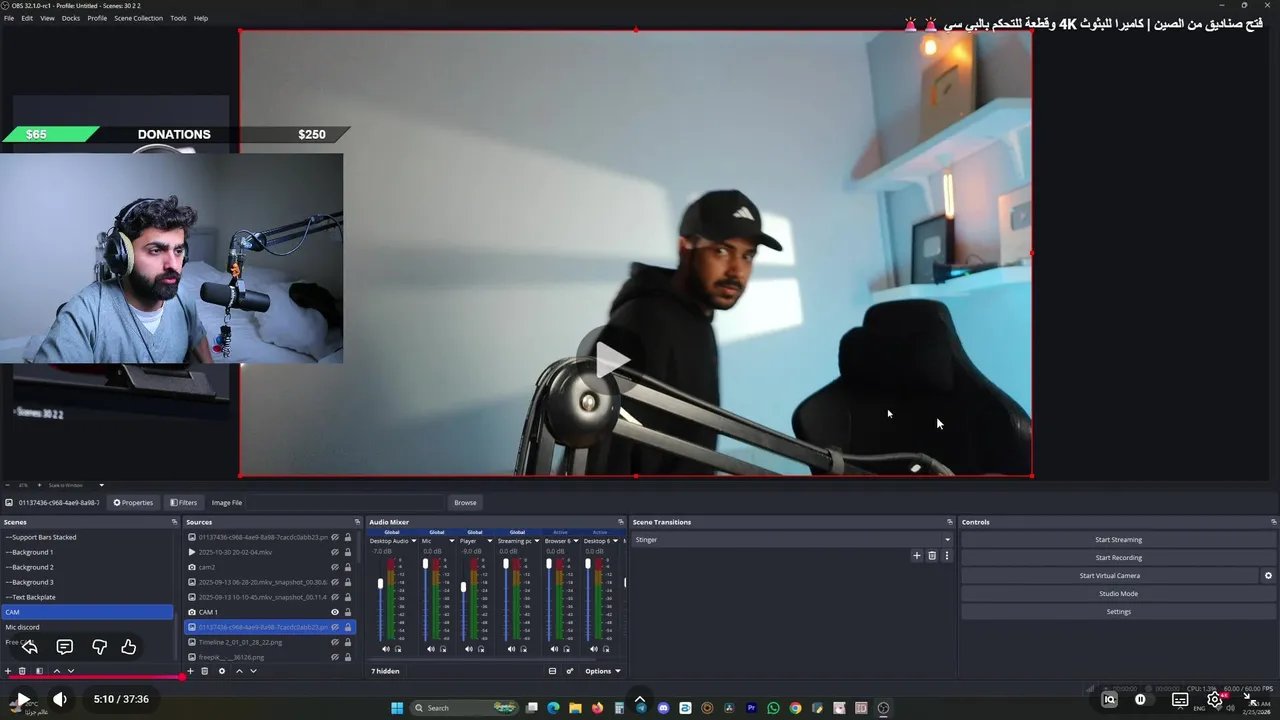
Task: Pop out the Controls dock icon
Action: (x=1273, y=522)
